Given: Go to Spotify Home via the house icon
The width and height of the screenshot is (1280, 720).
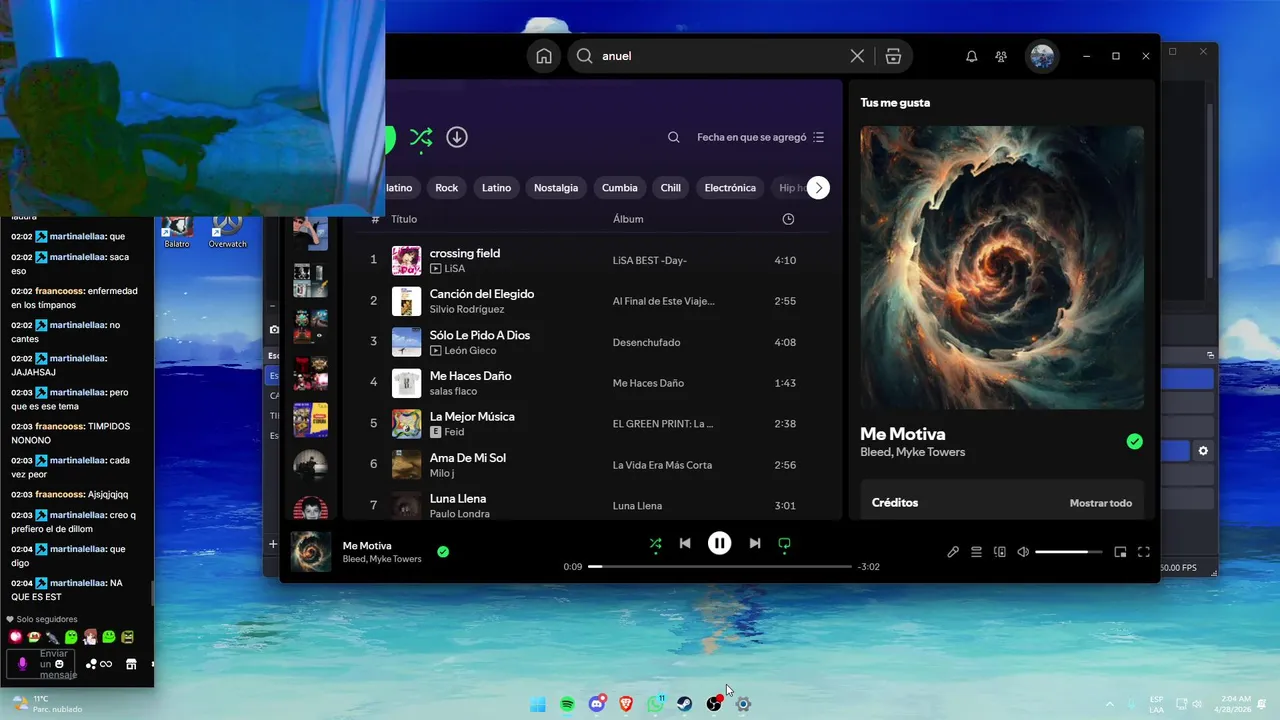Looking at the screenshot, I should pos(544,56).
